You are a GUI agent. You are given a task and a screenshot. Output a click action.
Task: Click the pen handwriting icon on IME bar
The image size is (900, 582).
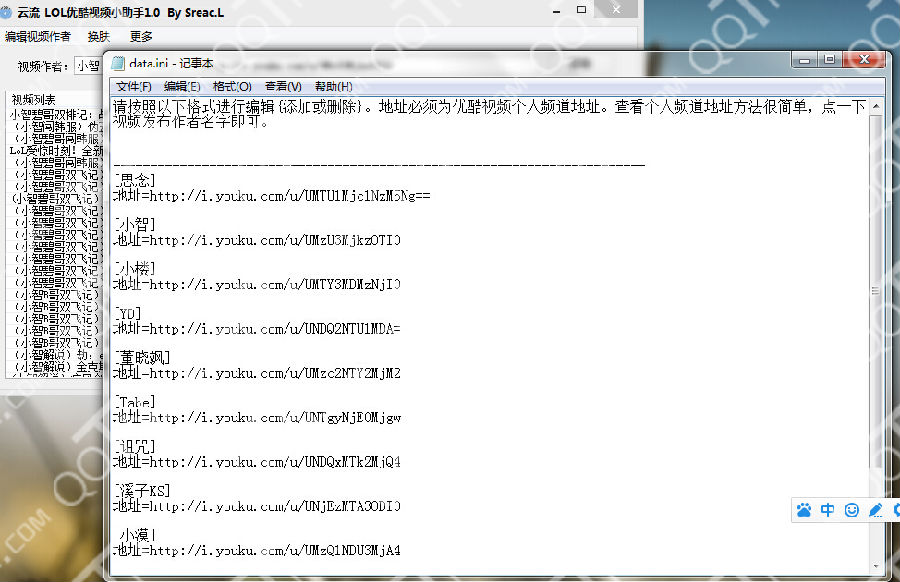coord(875,510)
